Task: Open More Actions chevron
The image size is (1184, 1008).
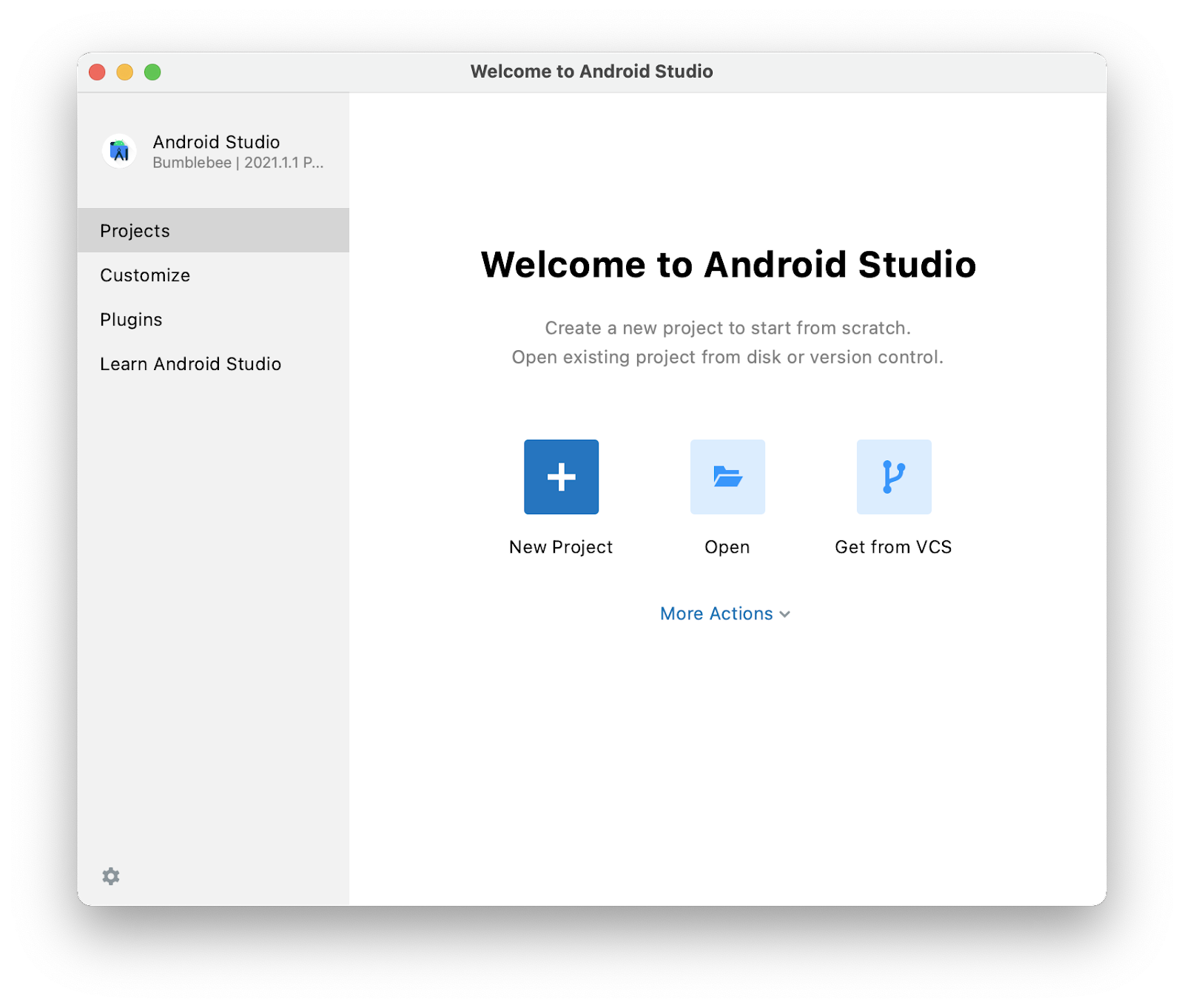Action: (786, 614)
